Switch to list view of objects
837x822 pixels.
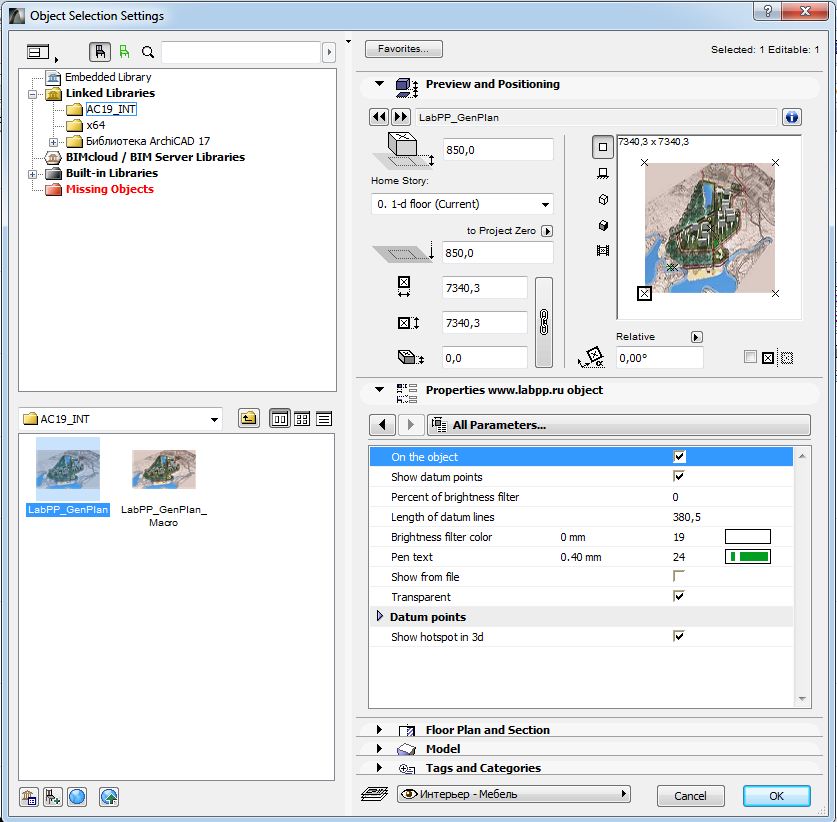point(324,419)
